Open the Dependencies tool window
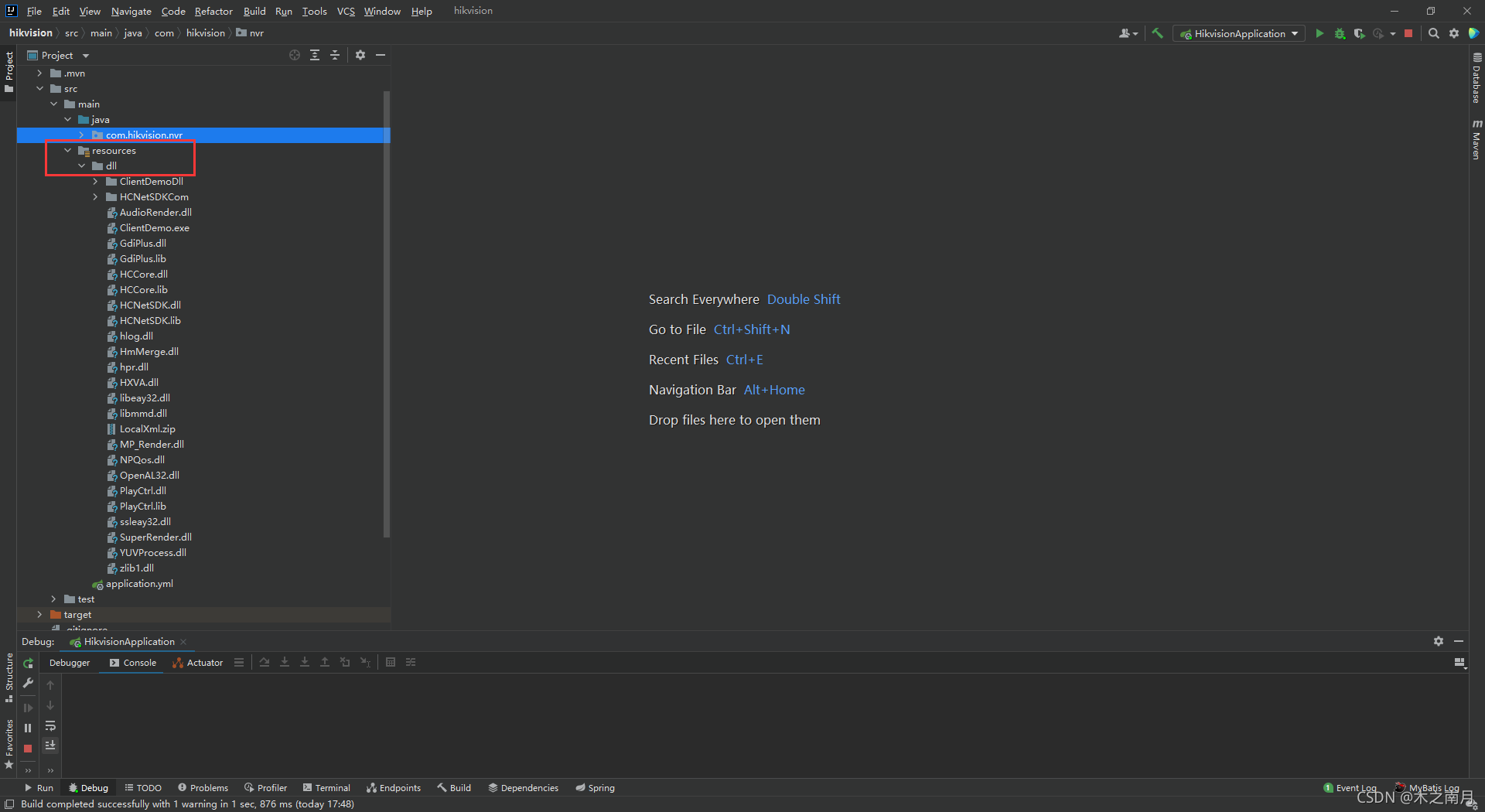Viewport: 1485px width, 812px height. pos(523,788)
